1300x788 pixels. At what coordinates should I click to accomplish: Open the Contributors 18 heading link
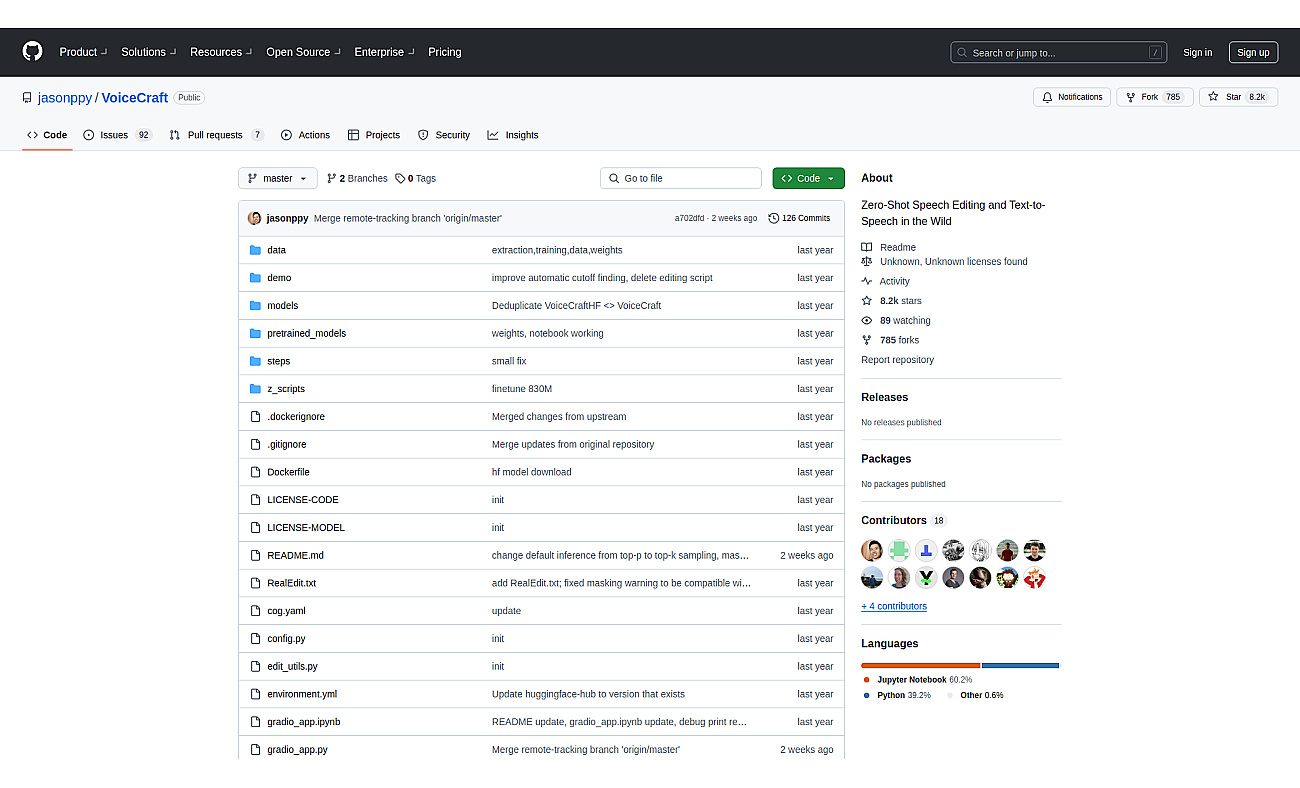coord(904,520)
